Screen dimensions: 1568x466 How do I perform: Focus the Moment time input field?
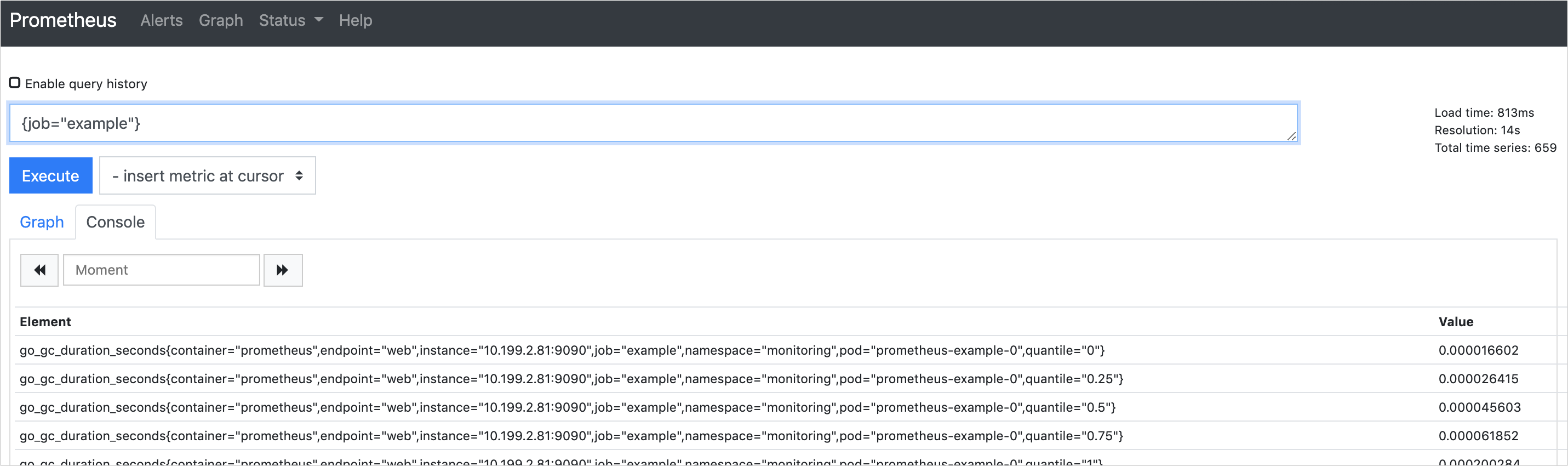161,270
